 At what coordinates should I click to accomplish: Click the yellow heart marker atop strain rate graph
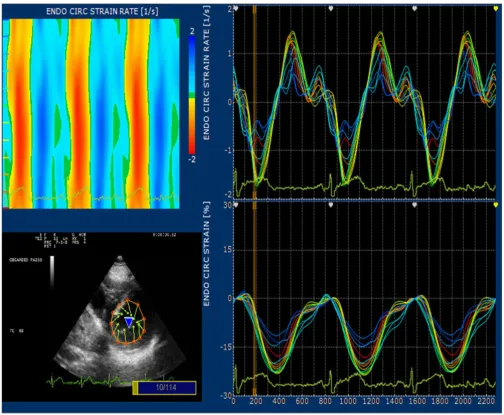(496, 9)
